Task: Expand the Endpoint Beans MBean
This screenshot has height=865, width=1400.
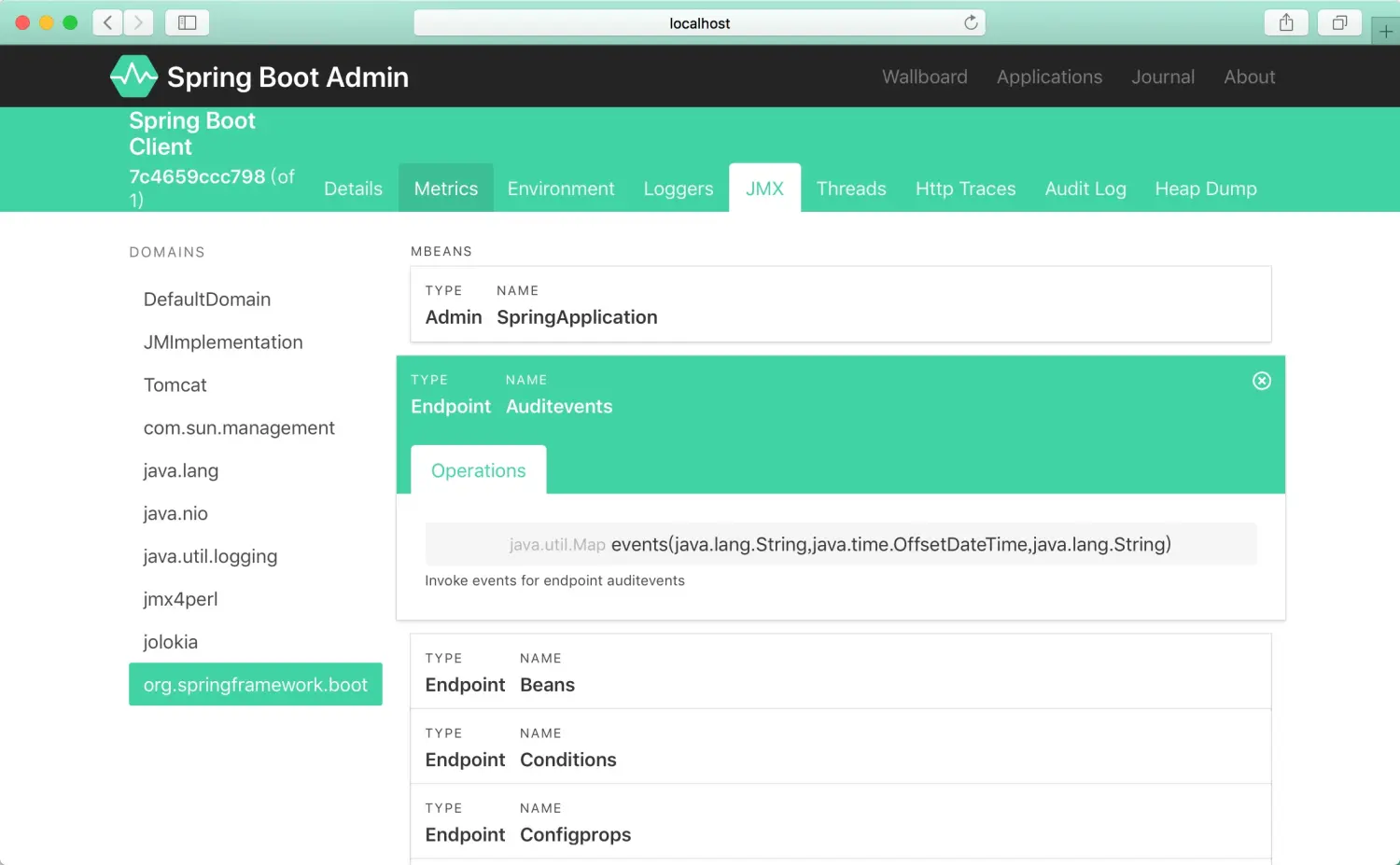Action: [841, 672]
